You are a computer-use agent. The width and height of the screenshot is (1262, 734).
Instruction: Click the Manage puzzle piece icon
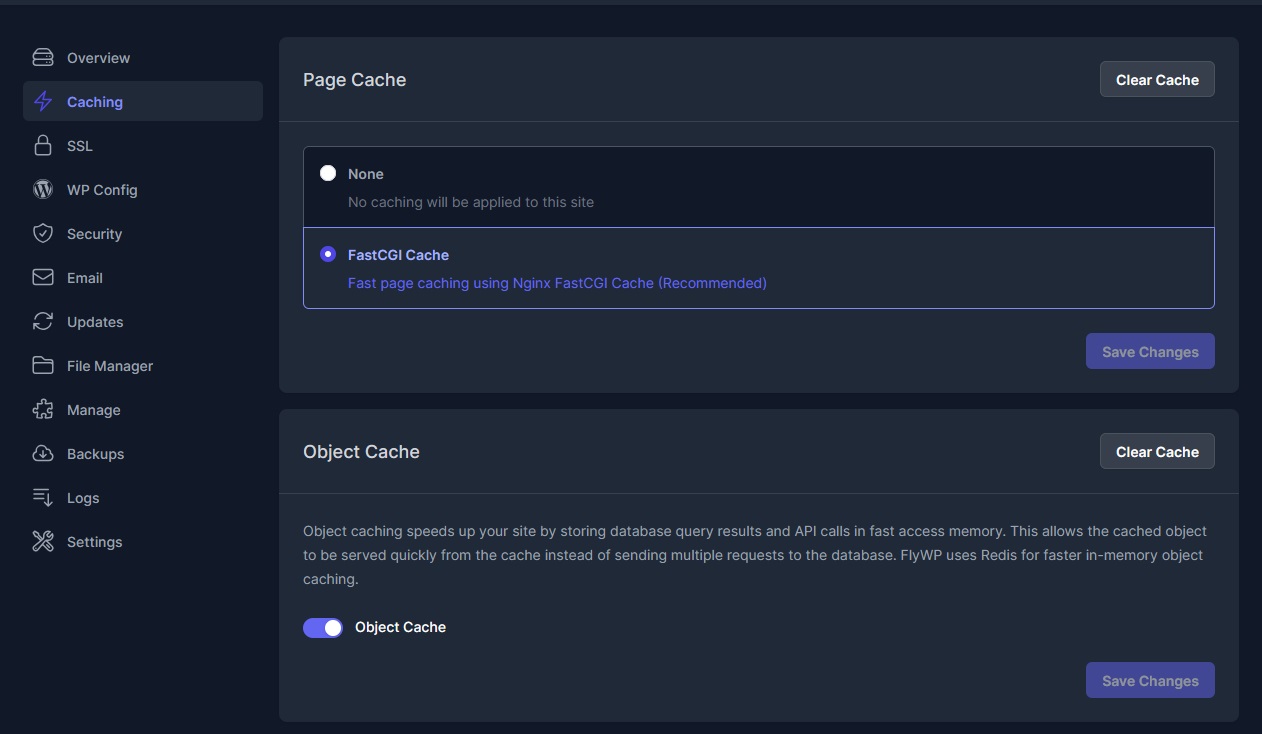coord(43,410)
